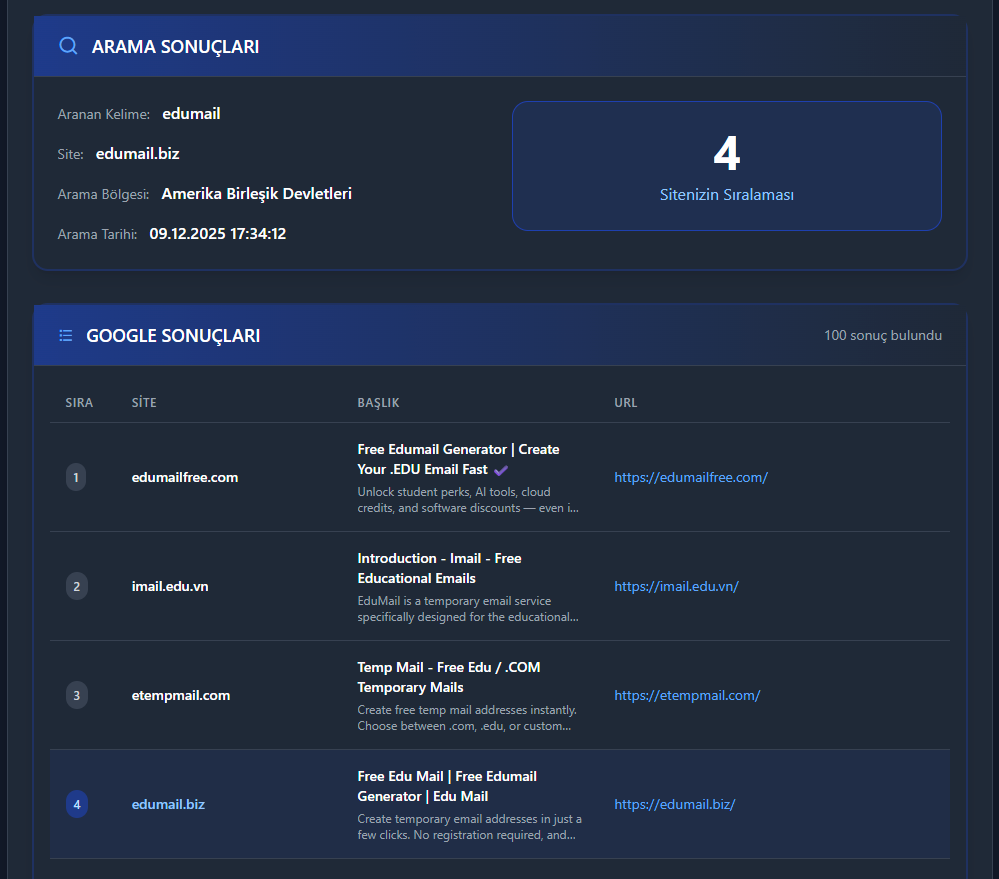Click the 'Arama Bölgesi:' label
Image resolution: width=999 pixels, height=879 pixels.
103,194
